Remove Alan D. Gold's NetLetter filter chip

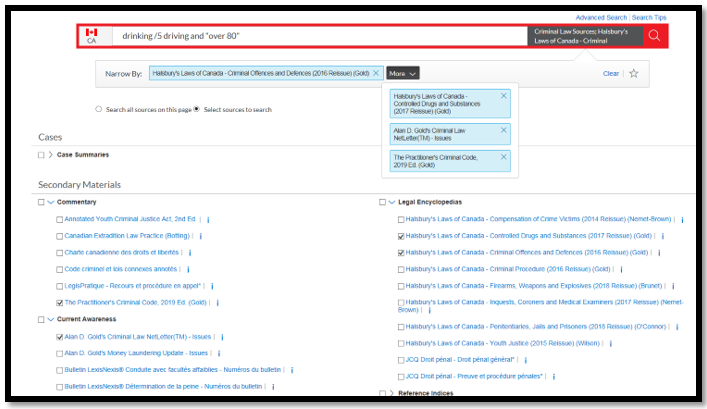(503, 129)
